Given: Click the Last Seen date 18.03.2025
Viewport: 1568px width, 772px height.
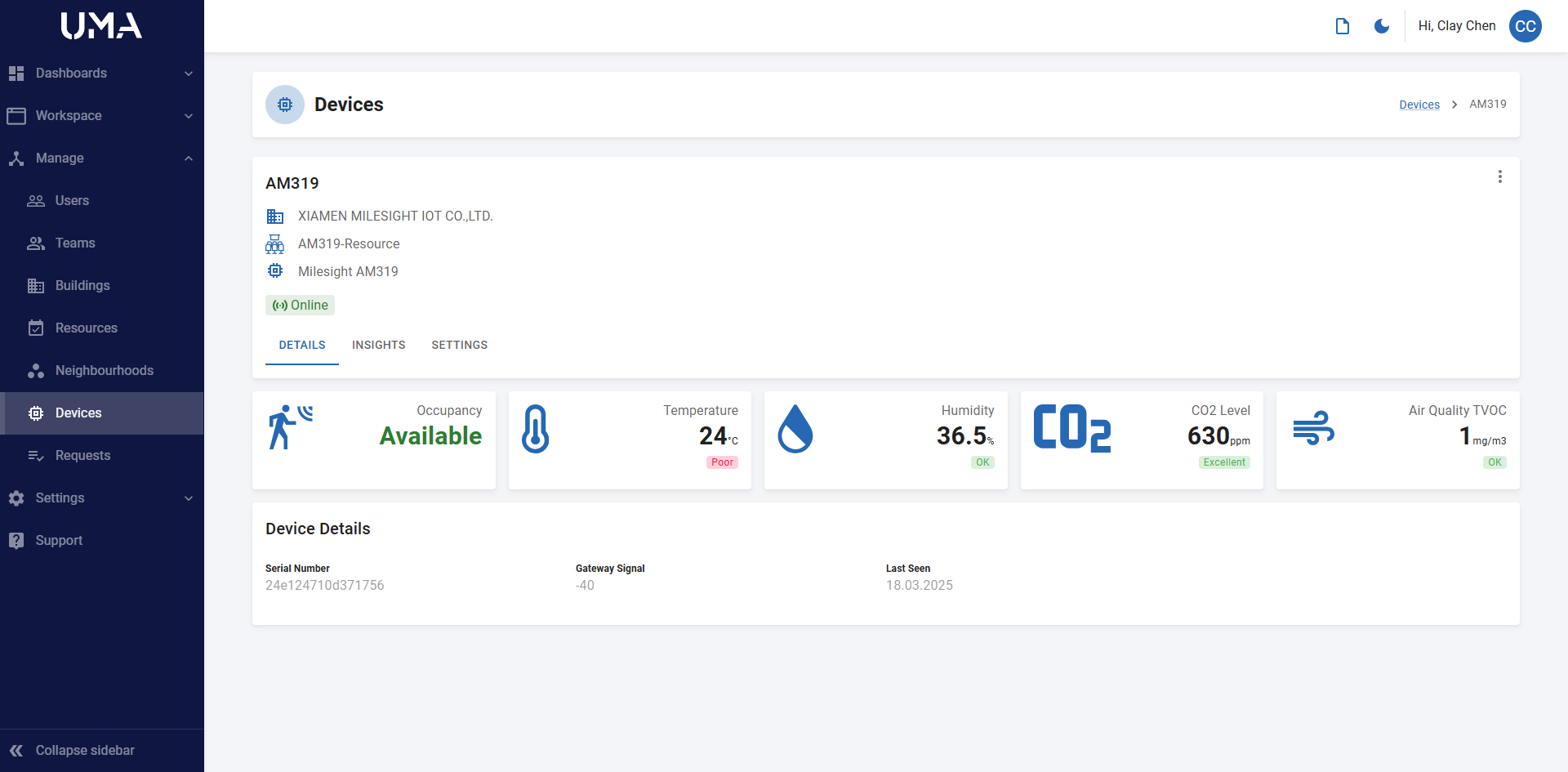Looking at the screenshot, I should (x=920, y=586).
